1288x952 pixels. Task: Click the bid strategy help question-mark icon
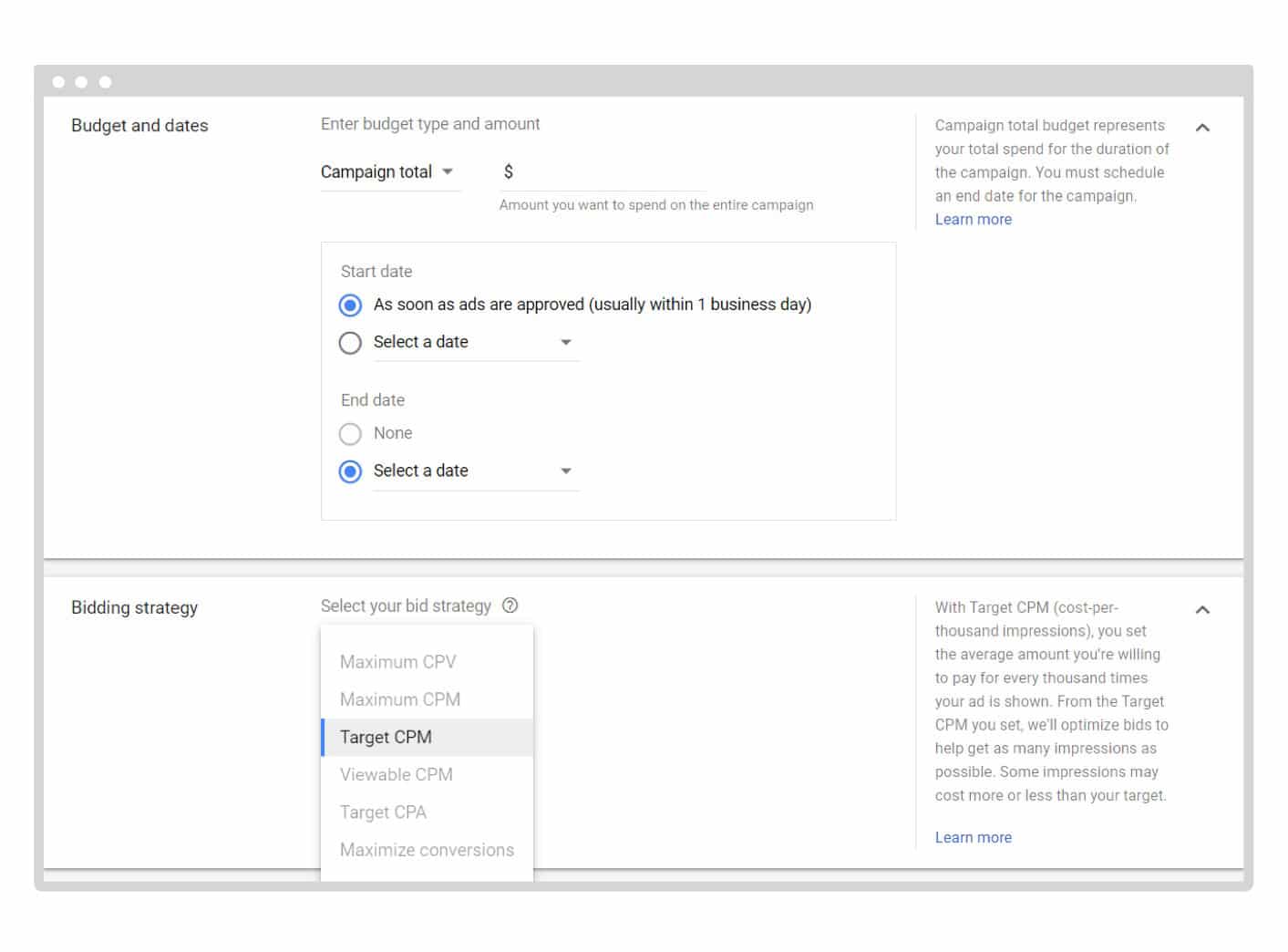click(x=510, y=605)
